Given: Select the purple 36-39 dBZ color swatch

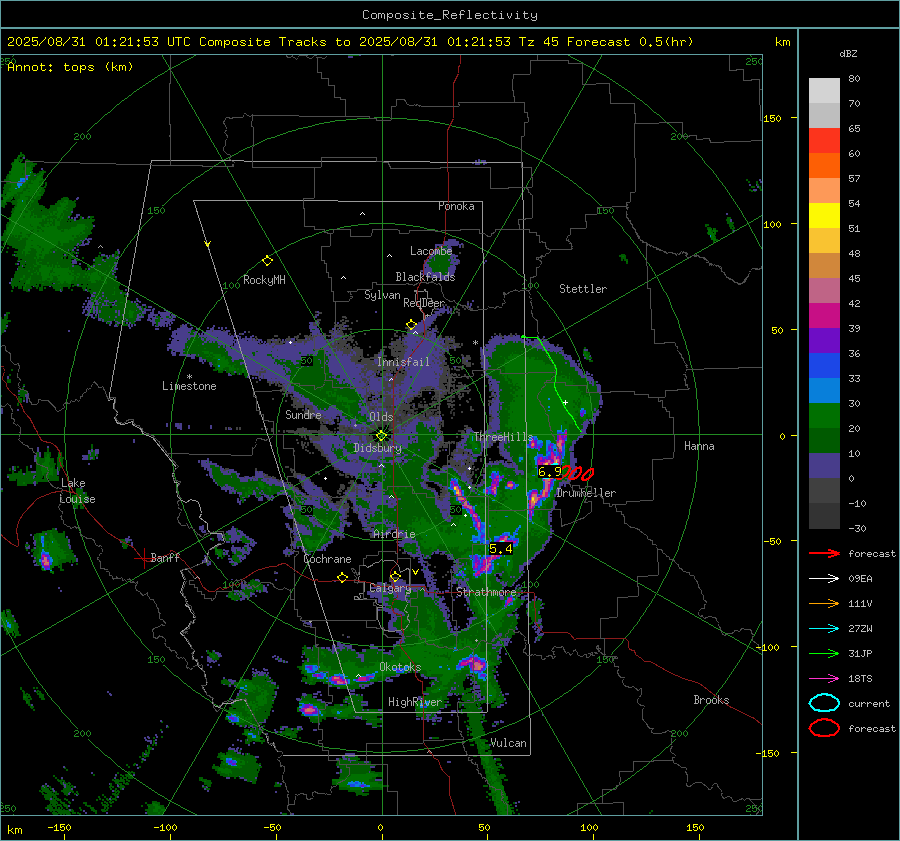Looking at the screenshot, I should click(824, 340).
